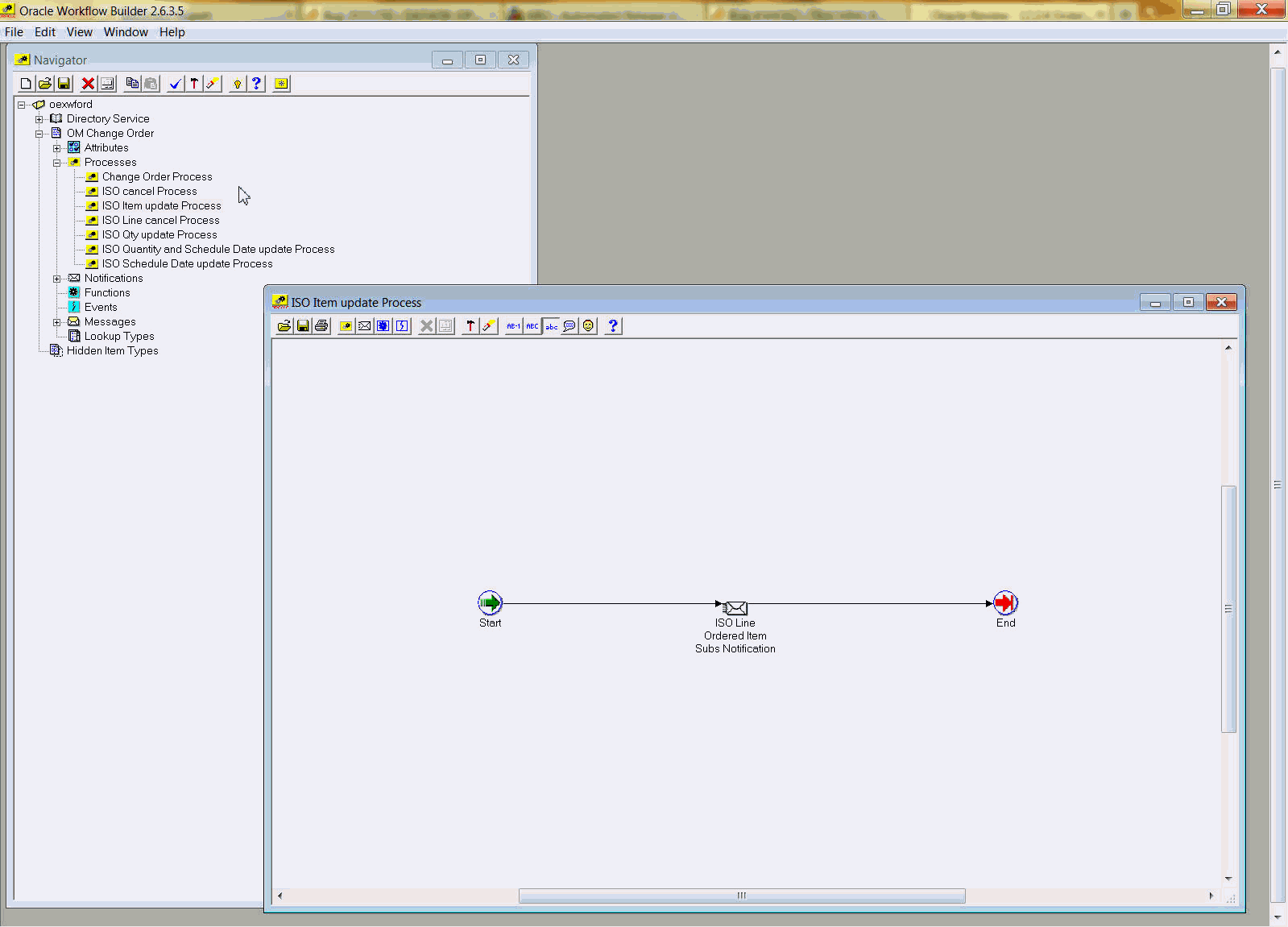Open the View menu

pos(79,32)
